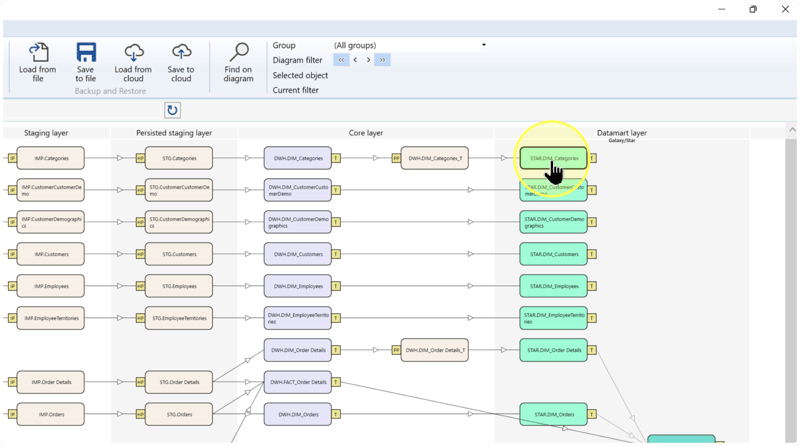The width and height of the screenshot is (800, 446).
Task: Click the PP badge of DWH.DIM_Order Details_T
Action: [x=396, y=350]
